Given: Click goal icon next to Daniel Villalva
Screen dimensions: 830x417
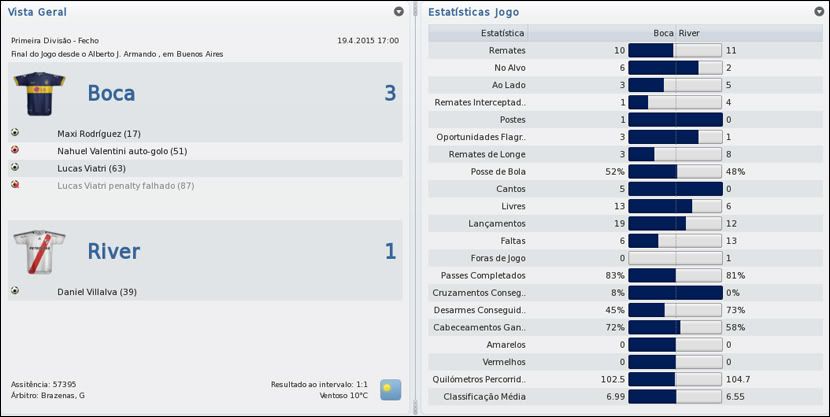Looking at the screenshot, I should click(x=15, y=291).
